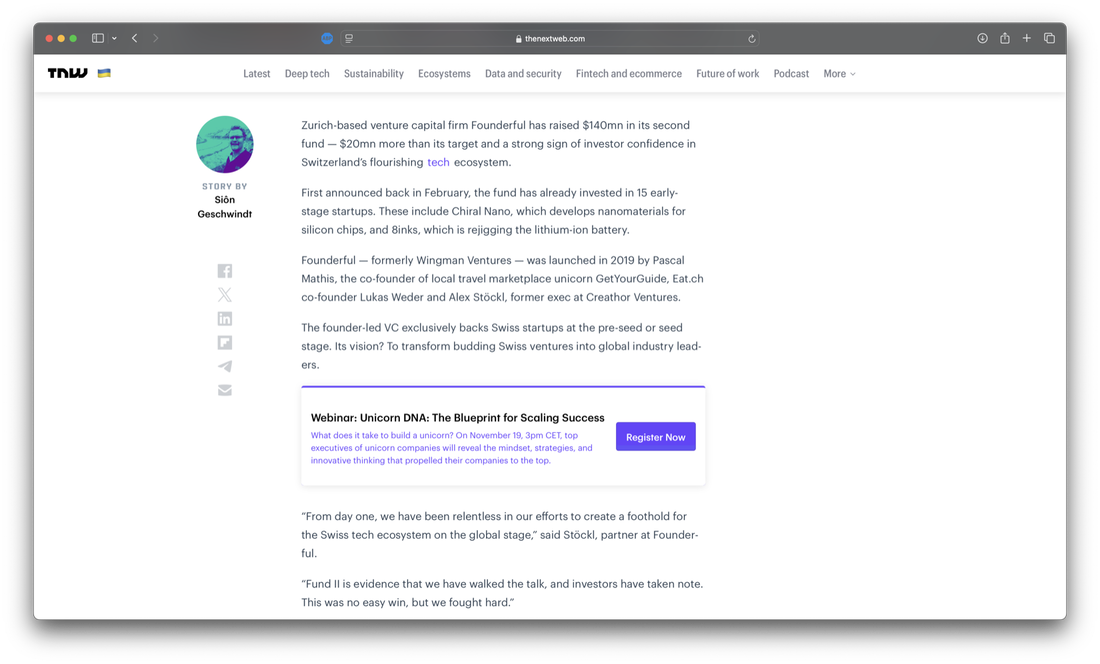
Task: Click the Ukraine flag icon beside logo
Action: pos(104,73)
